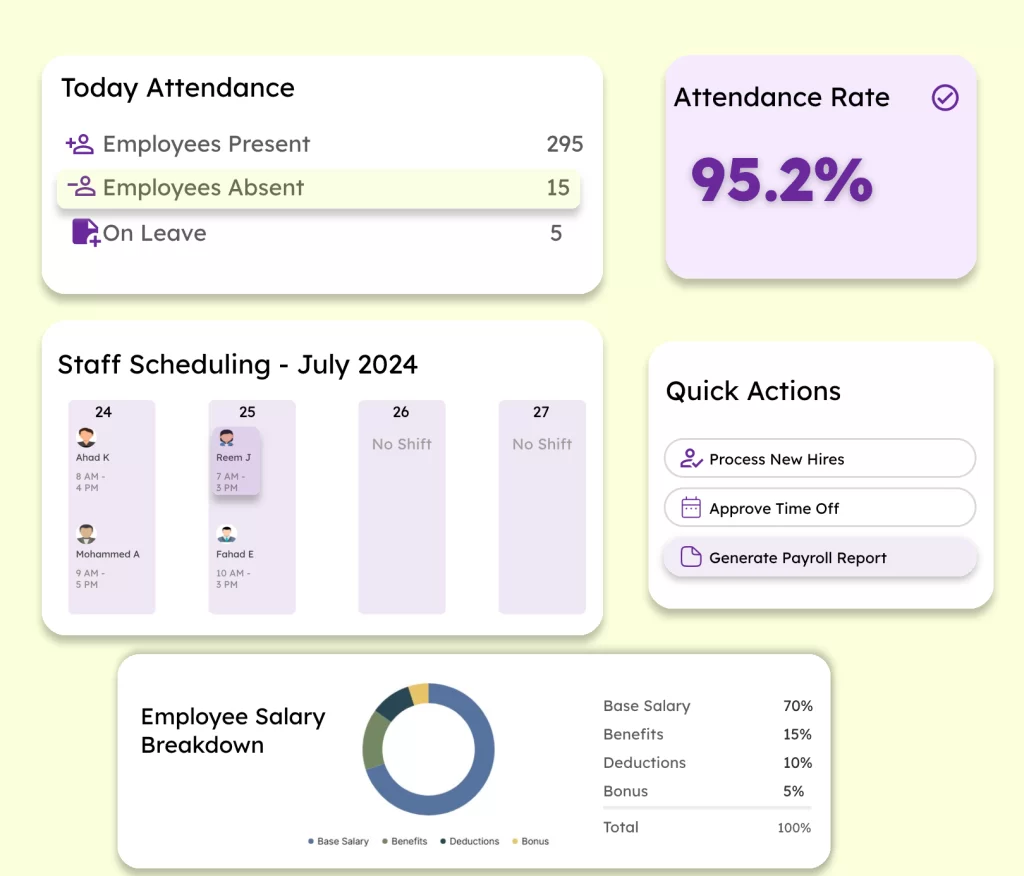The width and height of the screenshot is (1024, 876).
Task: Click the Quick Actions heading
Action: pos(753,391)
